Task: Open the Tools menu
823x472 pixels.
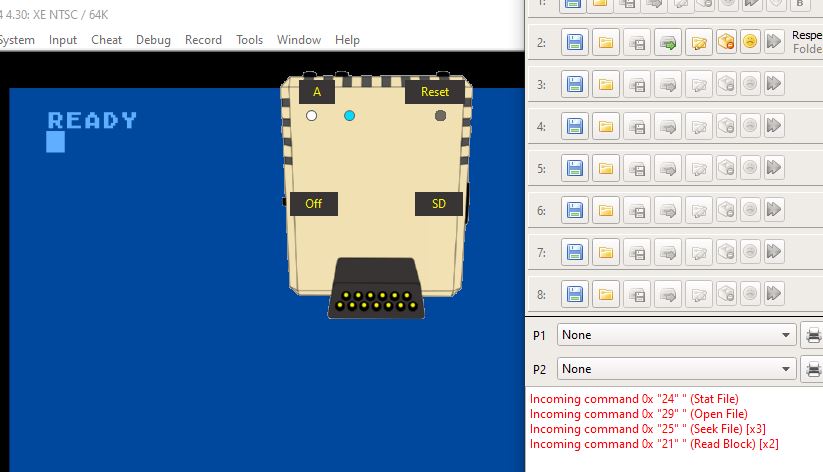Action: click(249, 40)
